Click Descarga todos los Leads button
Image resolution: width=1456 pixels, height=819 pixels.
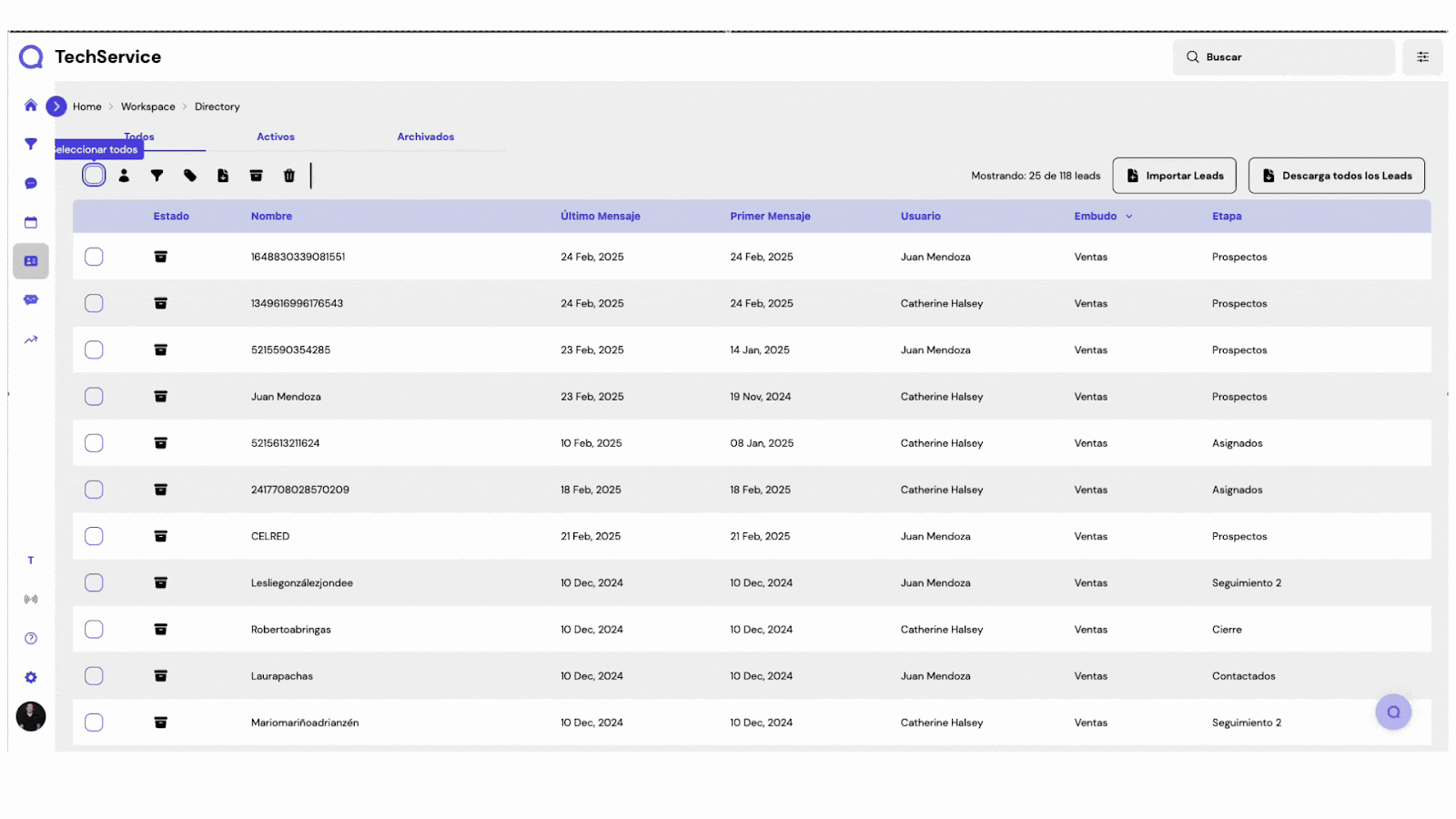pyautogui.click(x=1336, y=176)
